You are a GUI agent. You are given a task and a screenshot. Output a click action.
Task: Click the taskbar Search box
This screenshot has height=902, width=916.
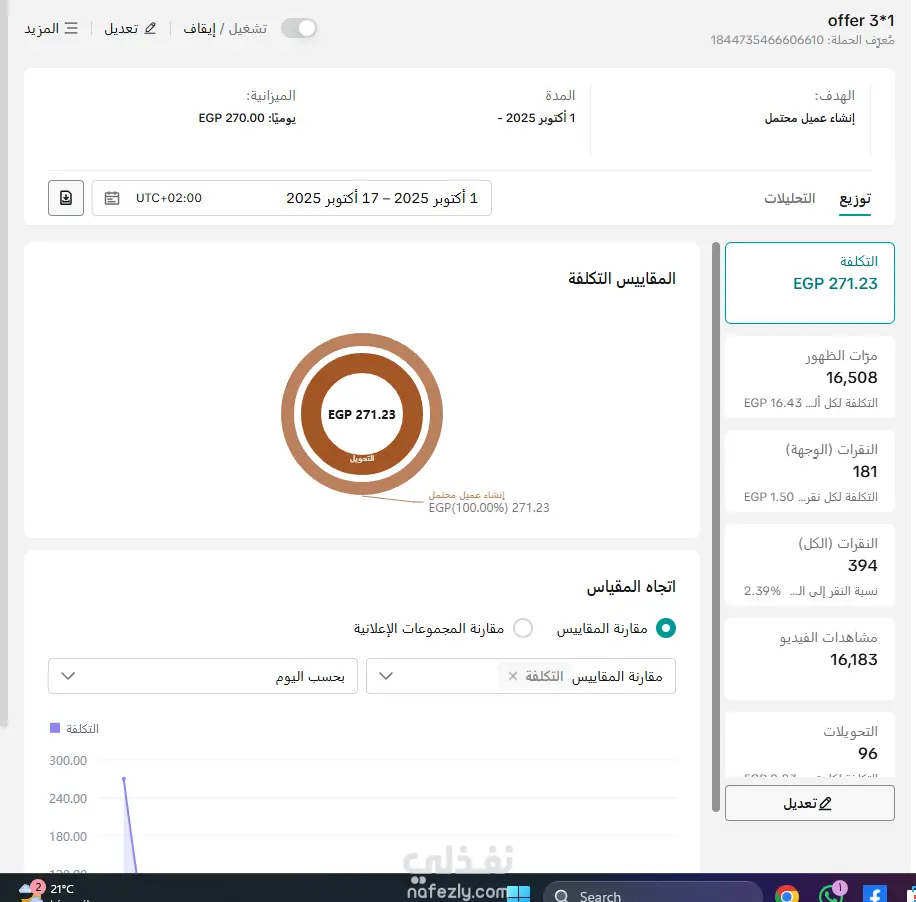[653, 894]
